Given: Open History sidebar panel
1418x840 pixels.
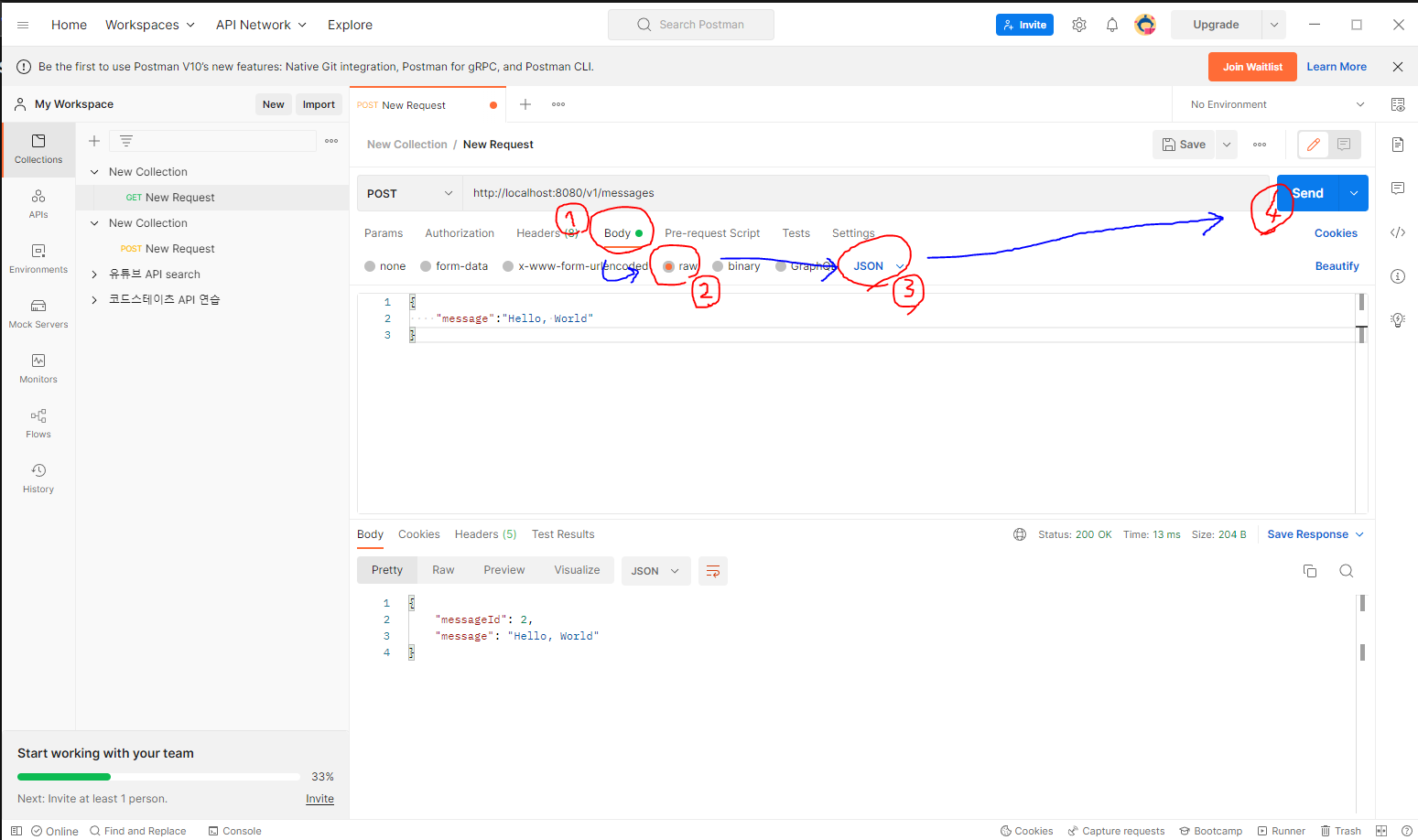Looking at the screenshot, I should [38, 479].
